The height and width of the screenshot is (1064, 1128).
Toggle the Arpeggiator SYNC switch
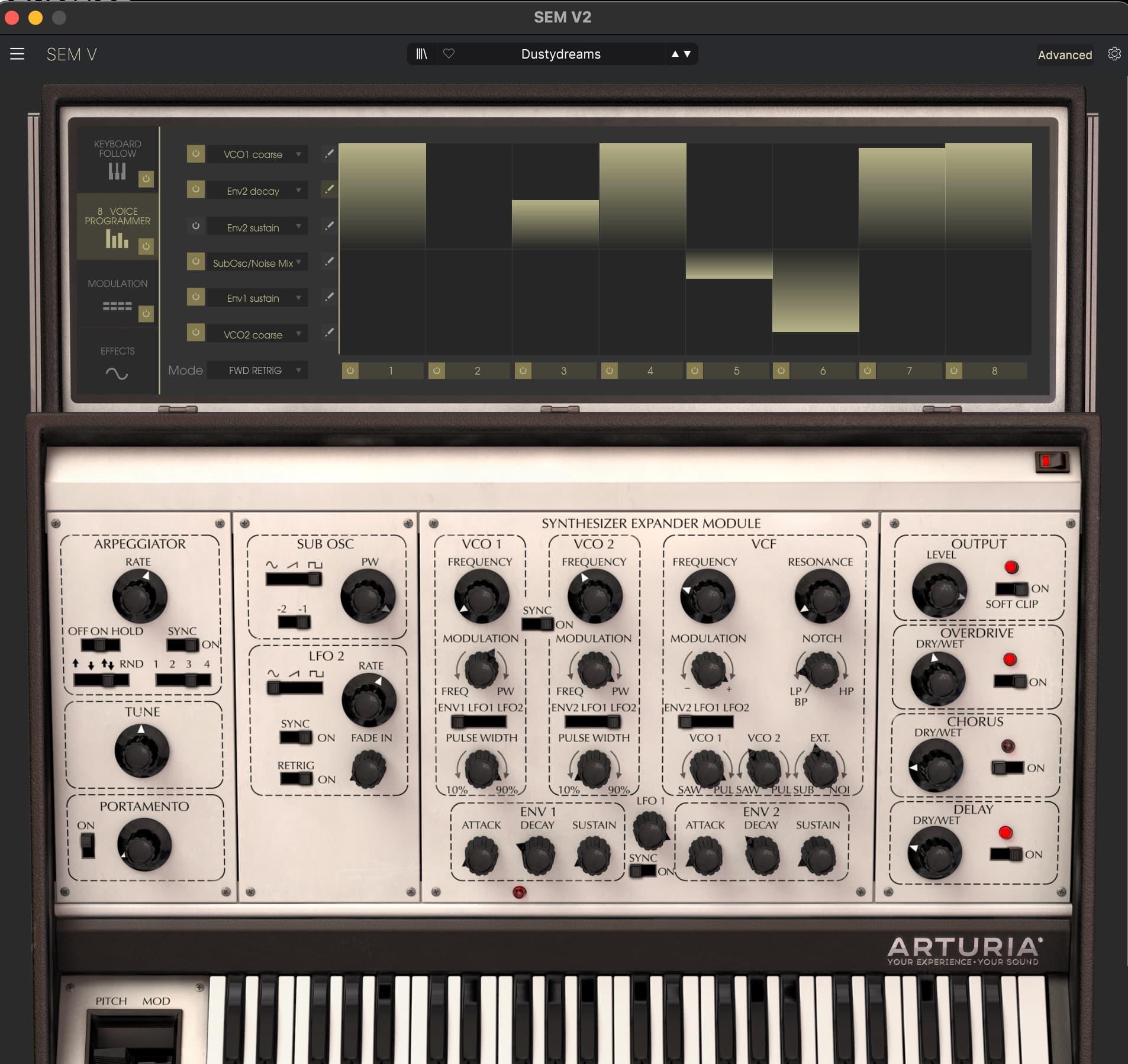(x=182, y=644)
